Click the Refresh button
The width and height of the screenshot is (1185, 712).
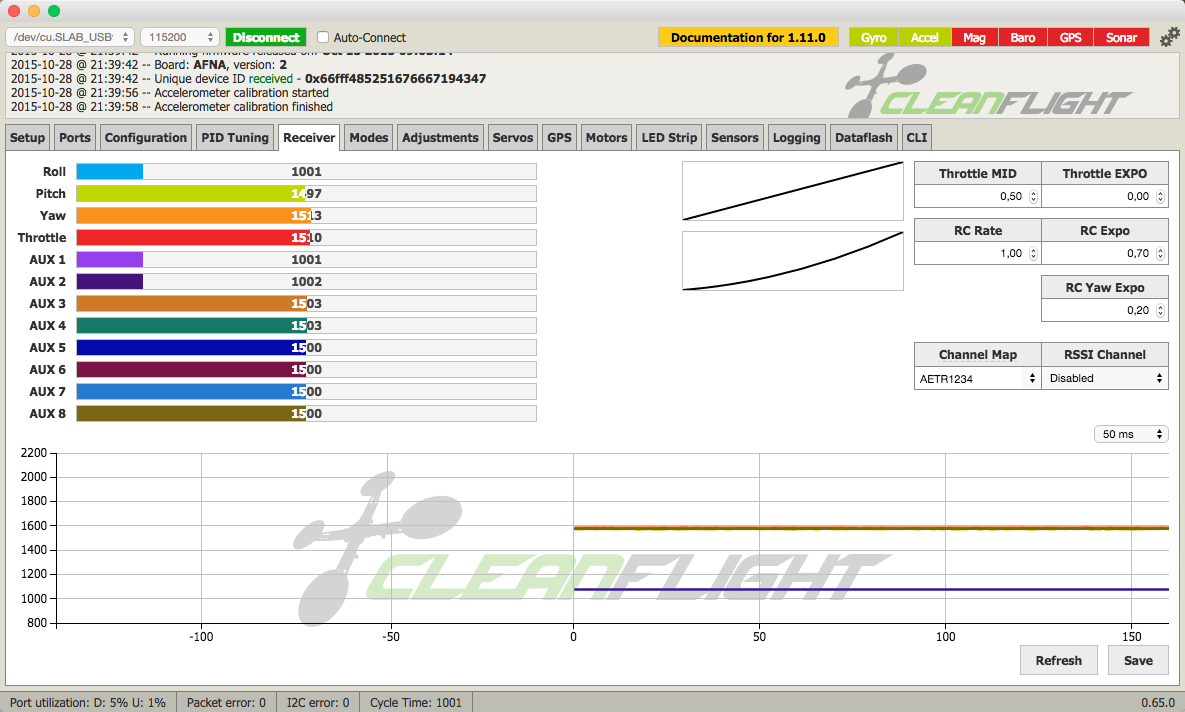click(1059, 661)
